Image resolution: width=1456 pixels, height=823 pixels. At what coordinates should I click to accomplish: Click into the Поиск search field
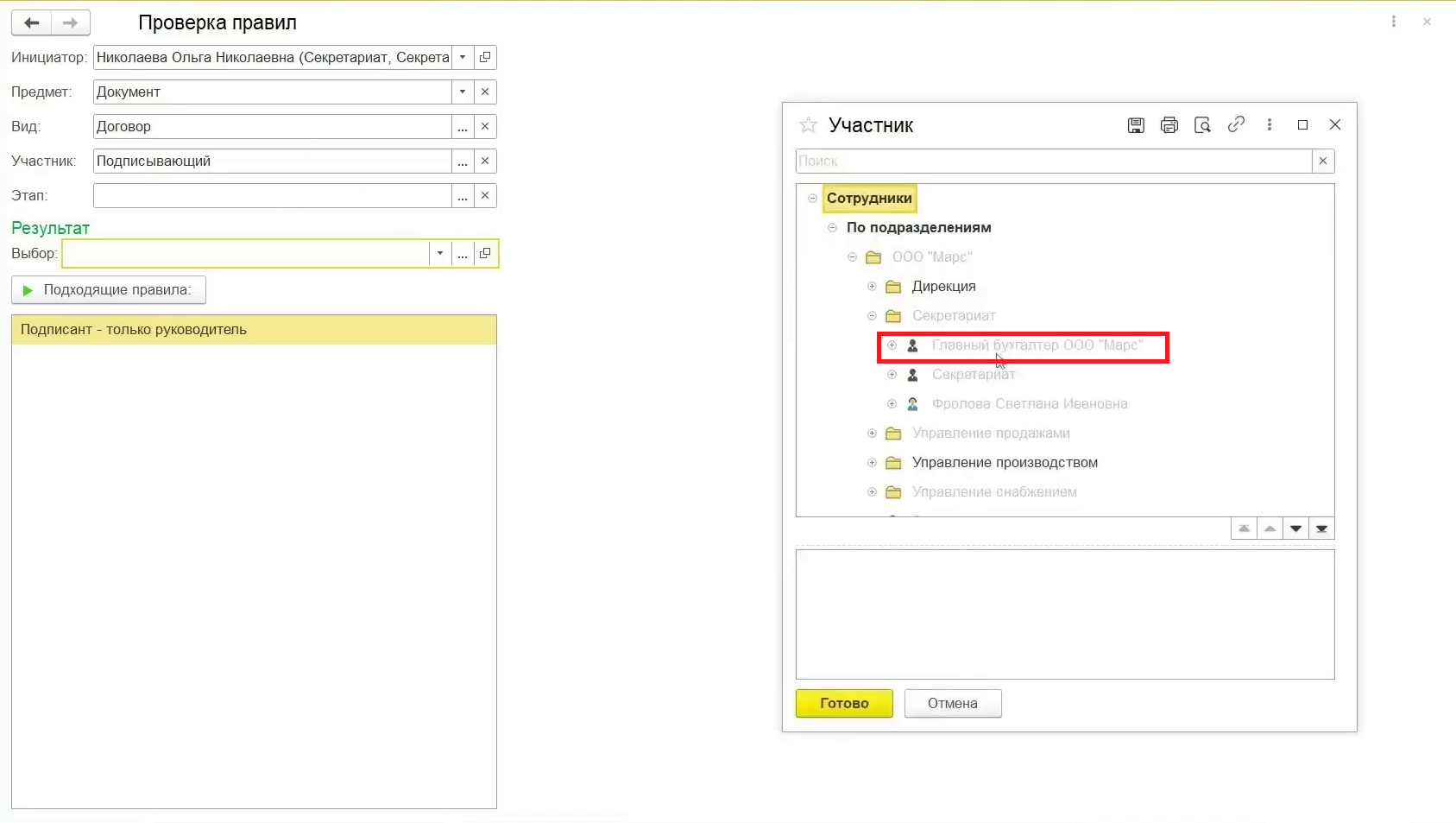coord(1053,161)
